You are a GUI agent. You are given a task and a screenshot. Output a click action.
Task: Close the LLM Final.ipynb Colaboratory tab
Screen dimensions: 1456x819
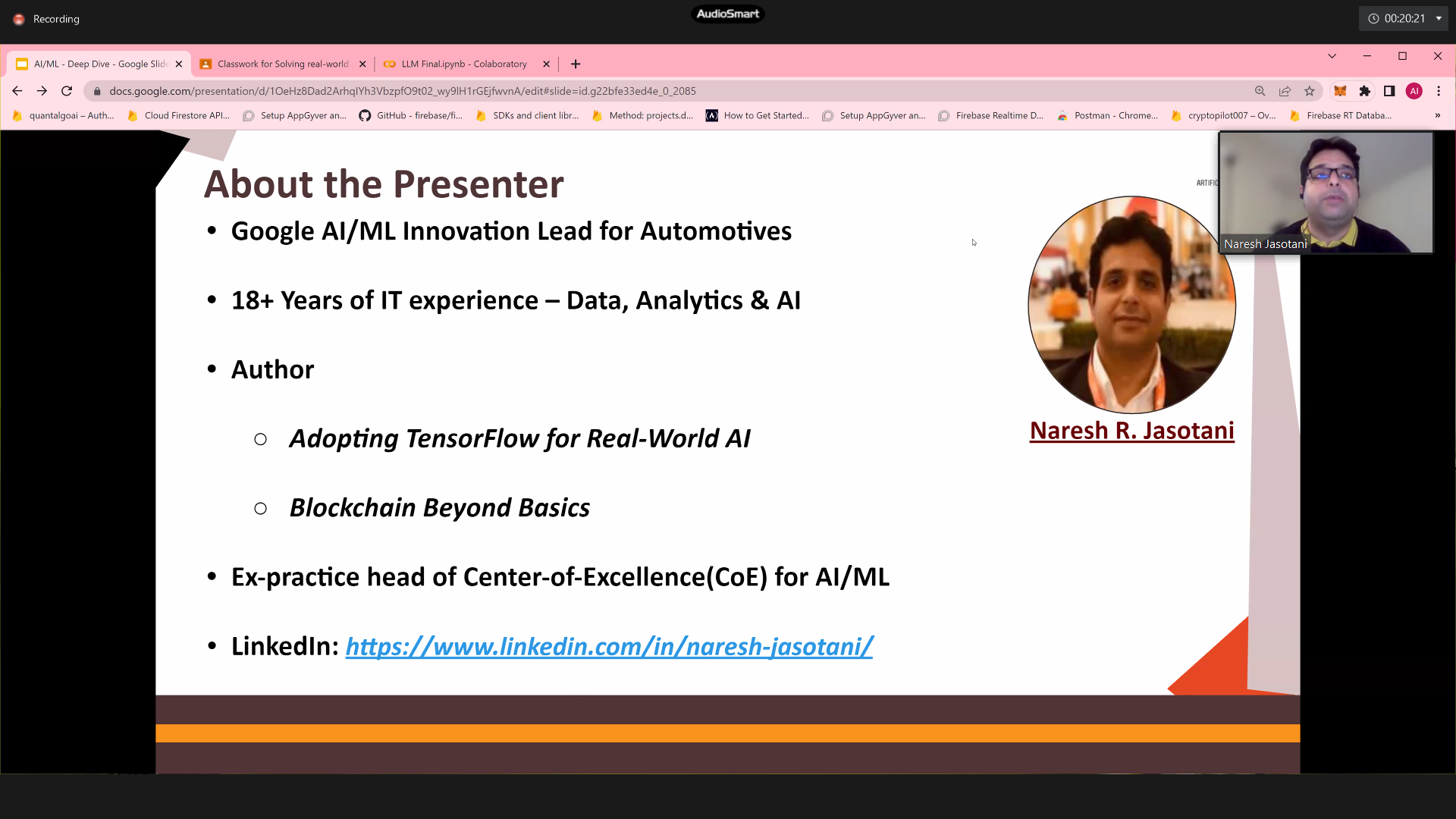[546, 64]
